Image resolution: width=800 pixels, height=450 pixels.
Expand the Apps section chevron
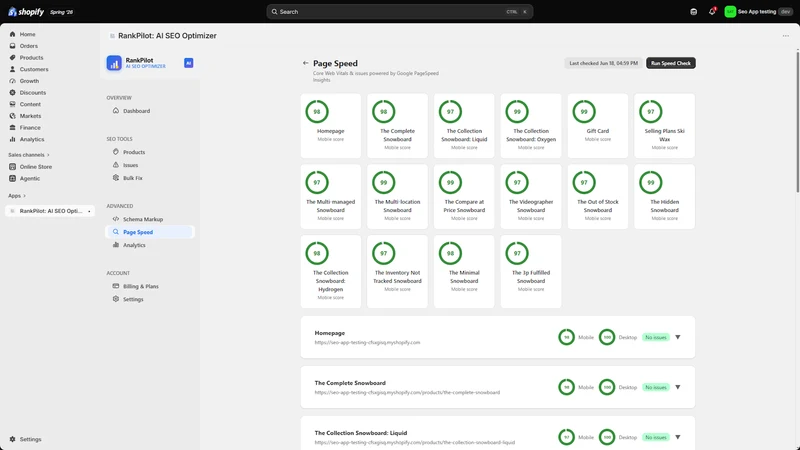point(24,196)
